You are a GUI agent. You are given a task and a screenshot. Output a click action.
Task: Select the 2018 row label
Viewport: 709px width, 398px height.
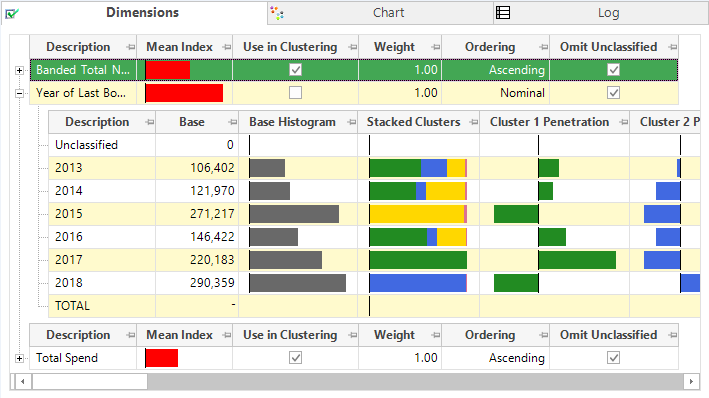(69, 283)
